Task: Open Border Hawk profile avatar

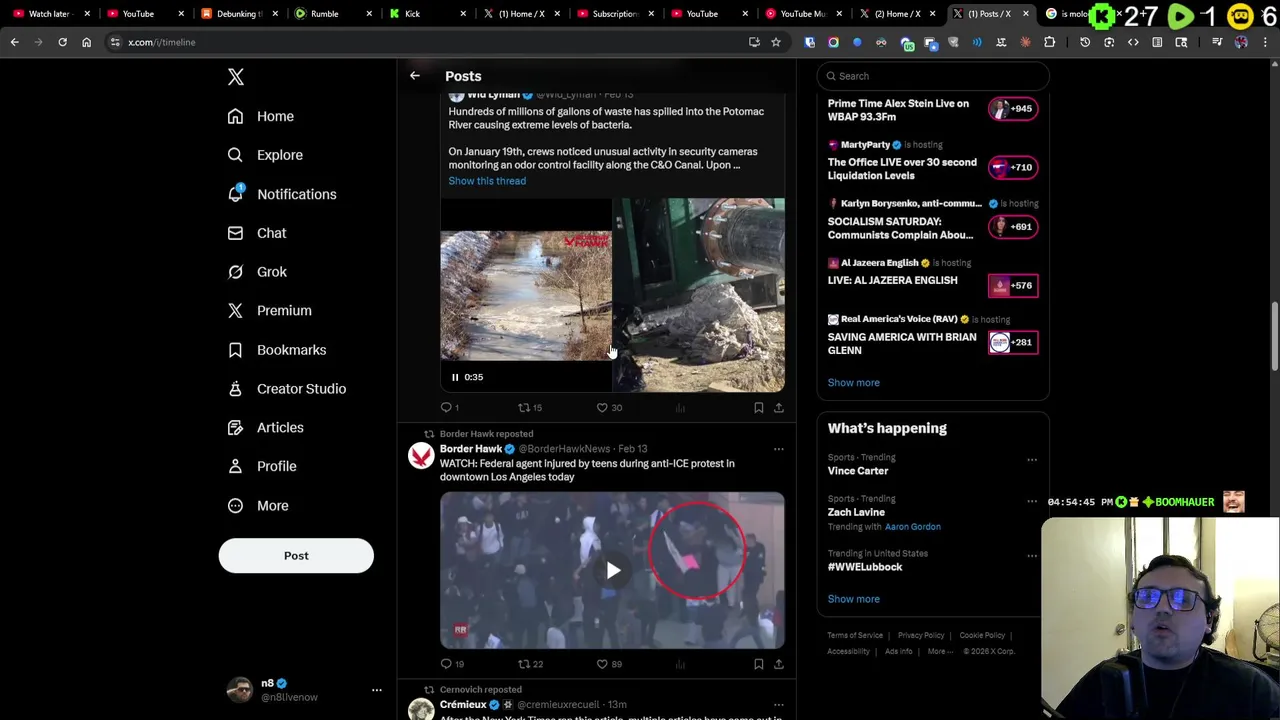Action: (421, 456)
